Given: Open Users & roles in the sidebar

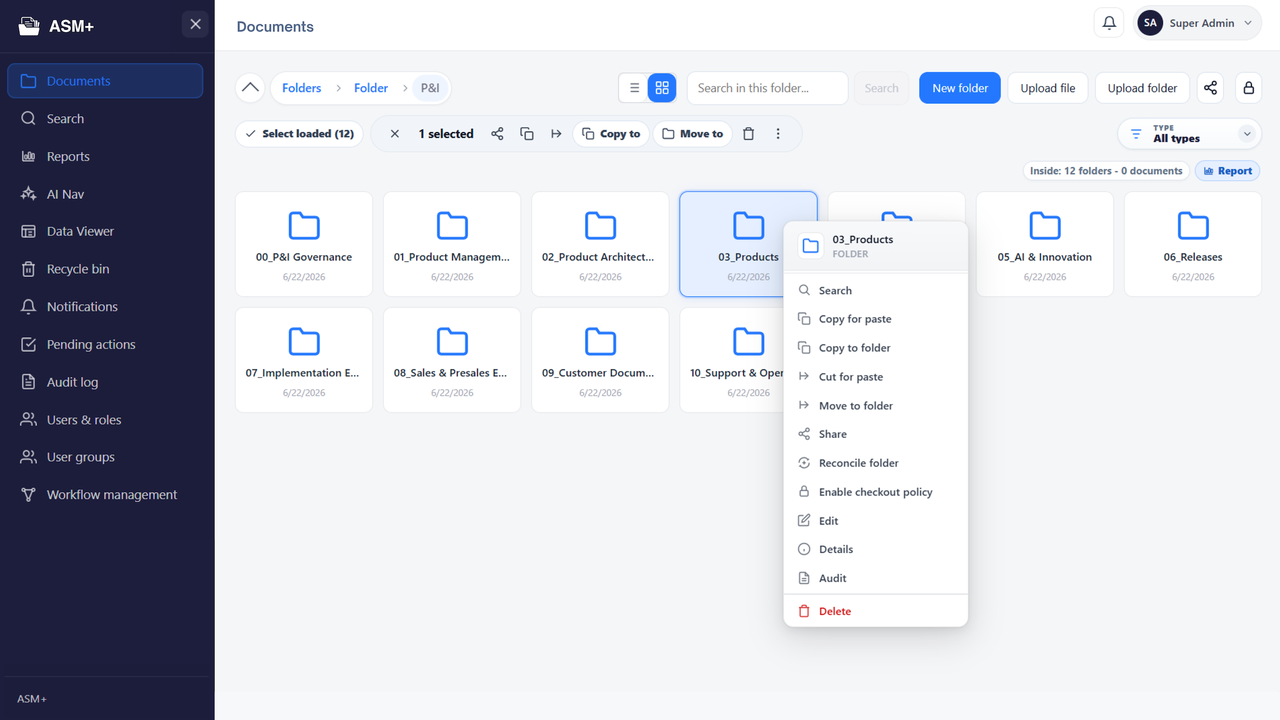Looking at the screenshot, I should (105, 420).
